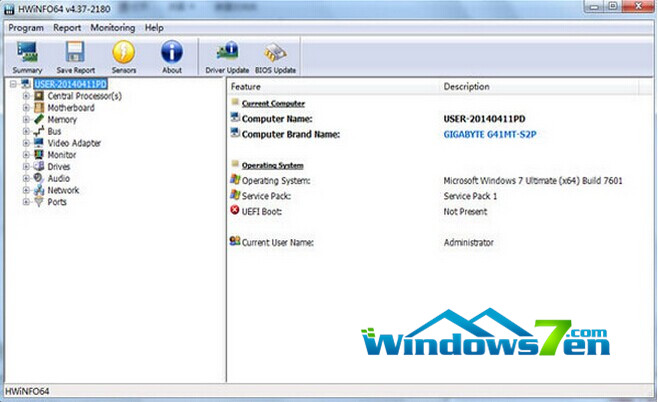Click the Drives tree icon
Screen dimensions: 658x402
(x=39, y=167)
